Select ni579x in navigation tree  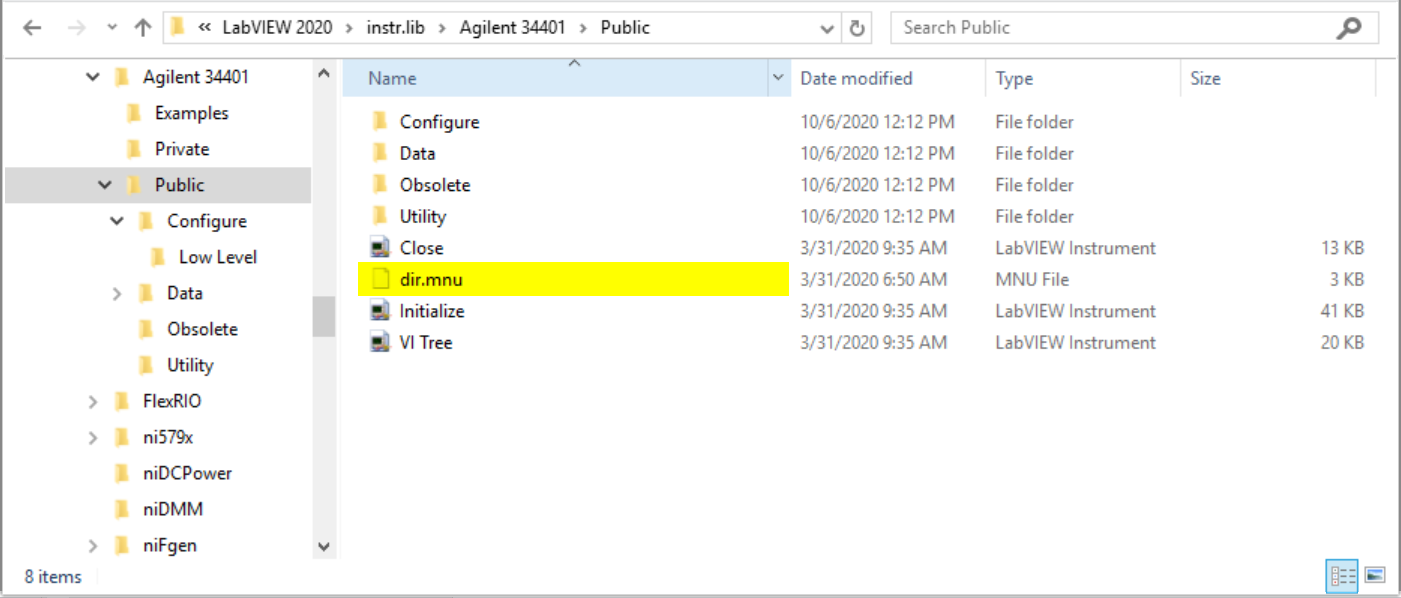click(x=168, y=437)
